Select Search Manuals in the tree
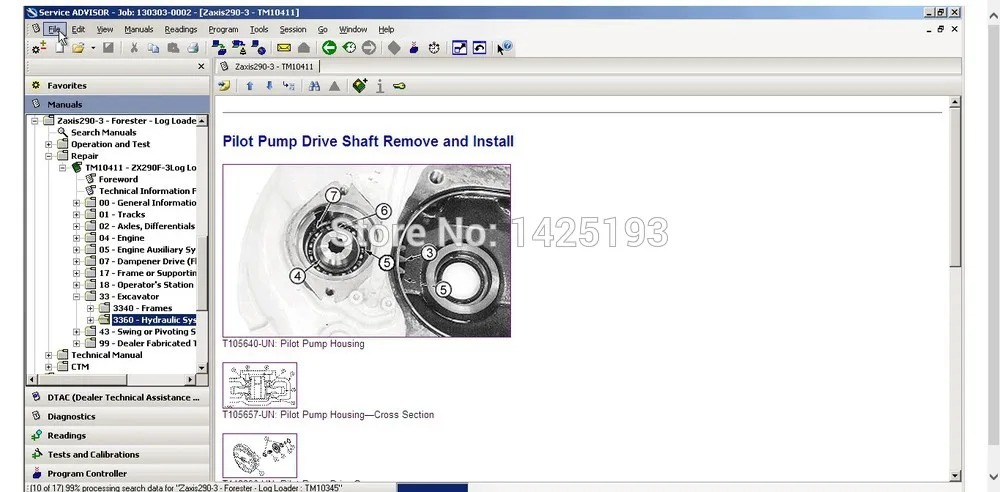 pos(103,133)
